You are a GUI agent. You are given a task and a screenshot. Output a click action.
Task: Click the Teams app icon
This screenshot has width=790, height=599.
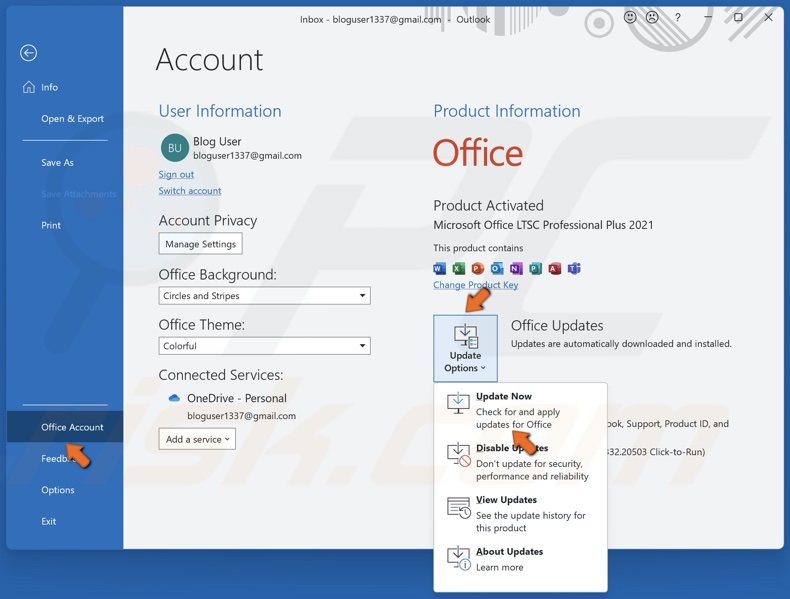[x=574, y=269]
